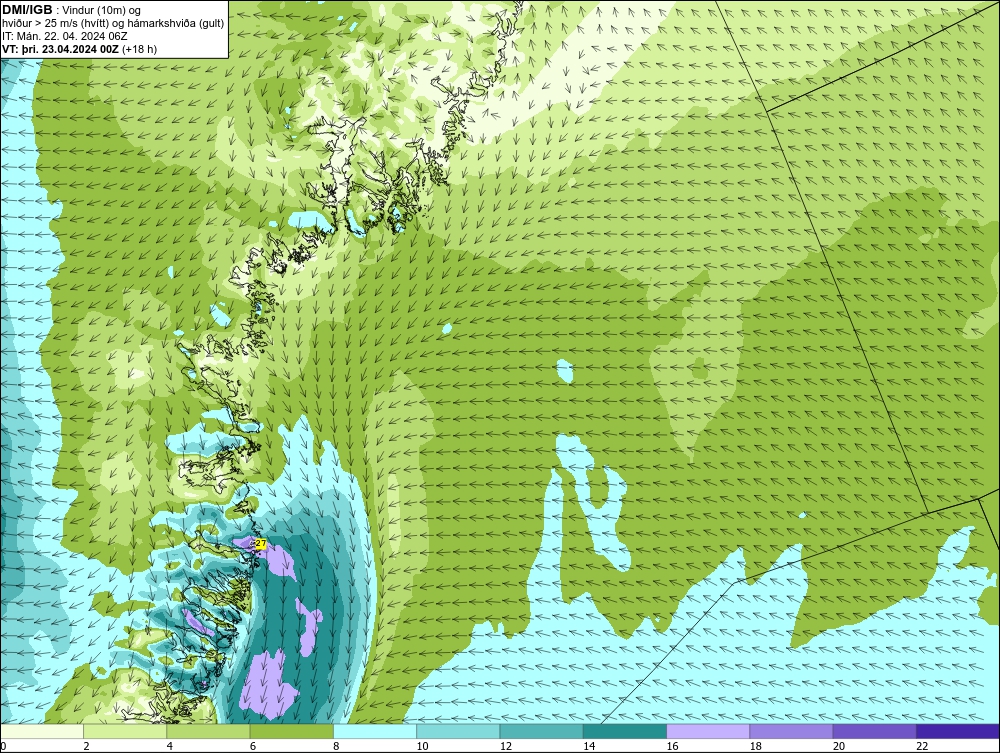Select the 18–20 m/s purple legend swatch
Image resolution: width=1000 pixels, height=753 pixels.
[791, 731]
